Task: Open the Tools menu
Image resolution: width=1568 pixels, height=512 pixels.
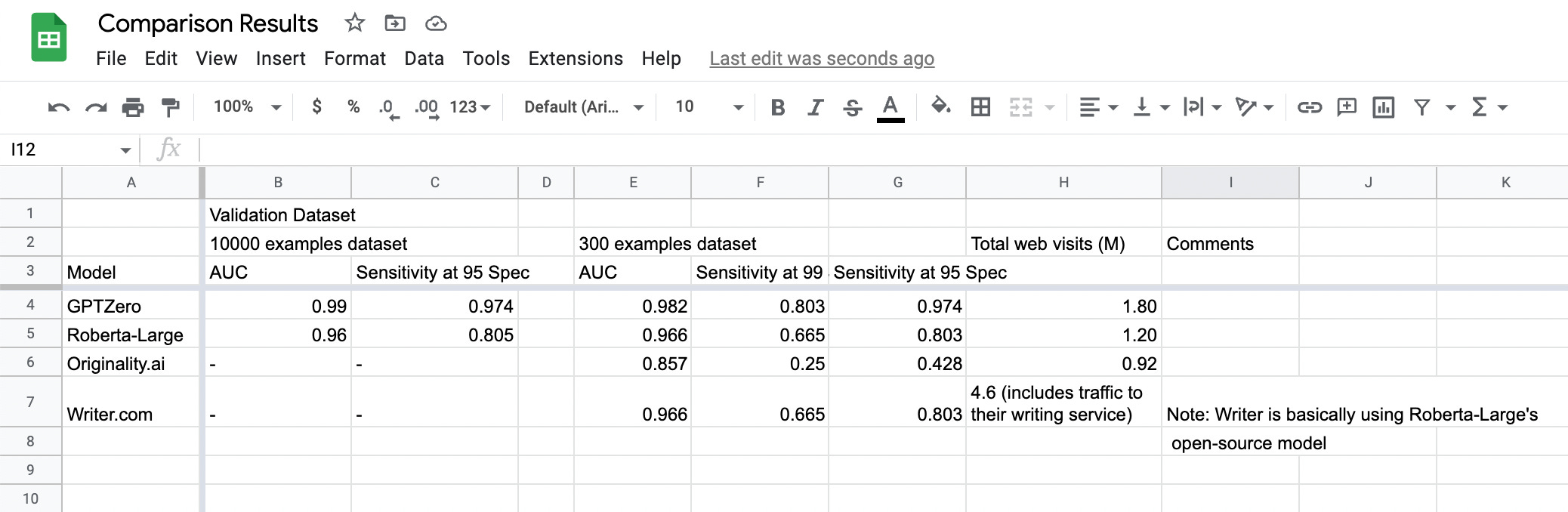Action: [486, 58]
